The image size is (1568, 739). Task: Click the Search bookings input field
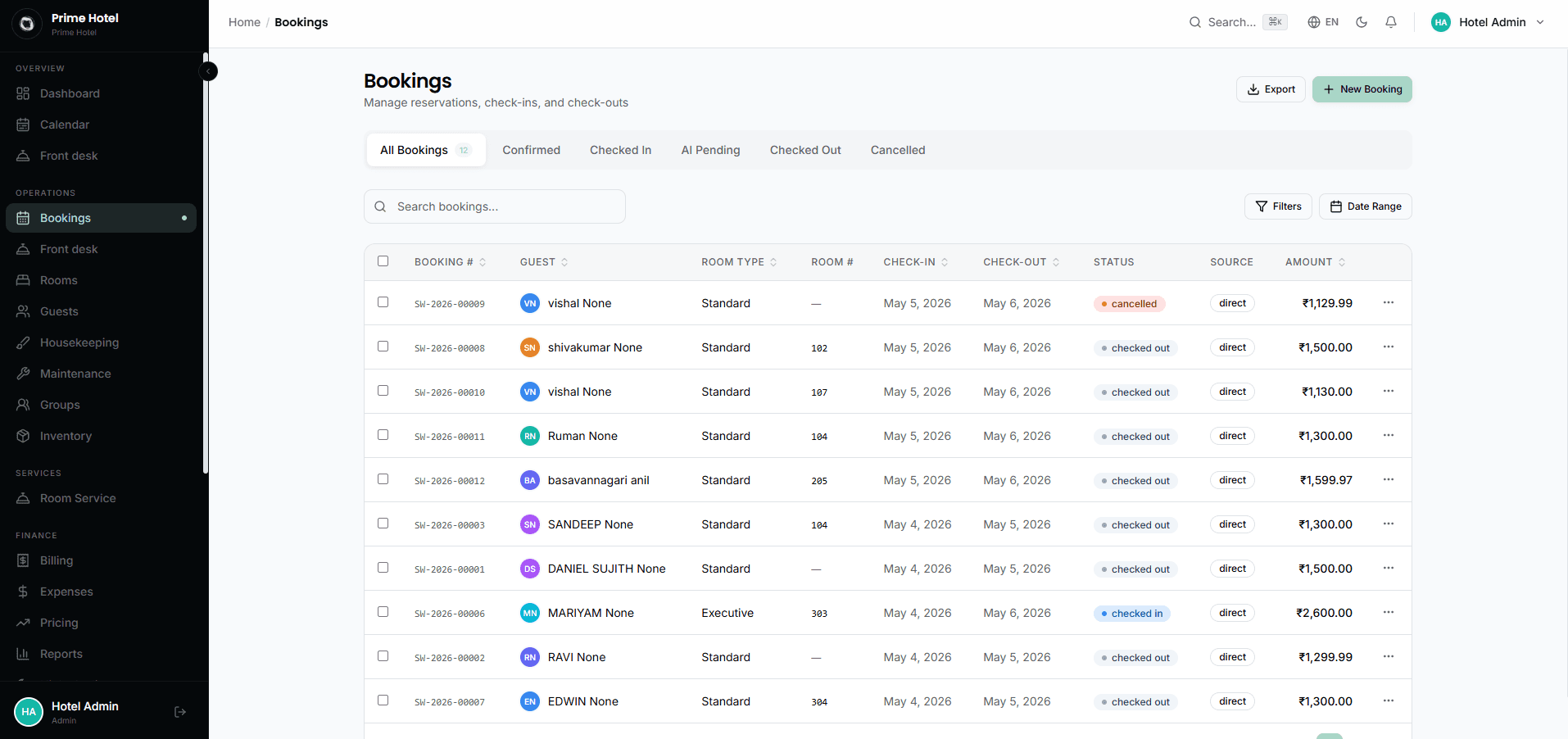coord(495,206)
